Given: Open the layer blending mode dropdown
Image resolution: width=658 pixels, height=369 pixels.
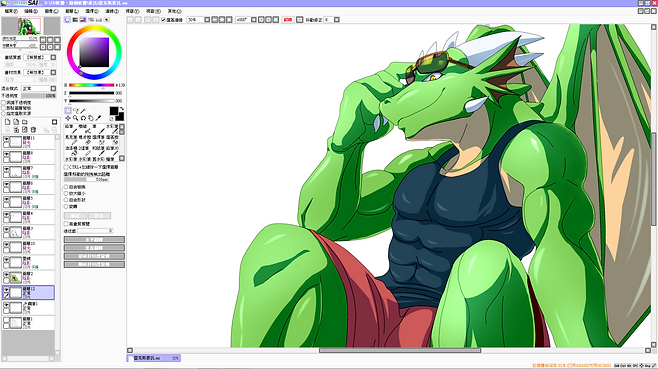Looking at the screenshot, I should [x=53, y=89].
